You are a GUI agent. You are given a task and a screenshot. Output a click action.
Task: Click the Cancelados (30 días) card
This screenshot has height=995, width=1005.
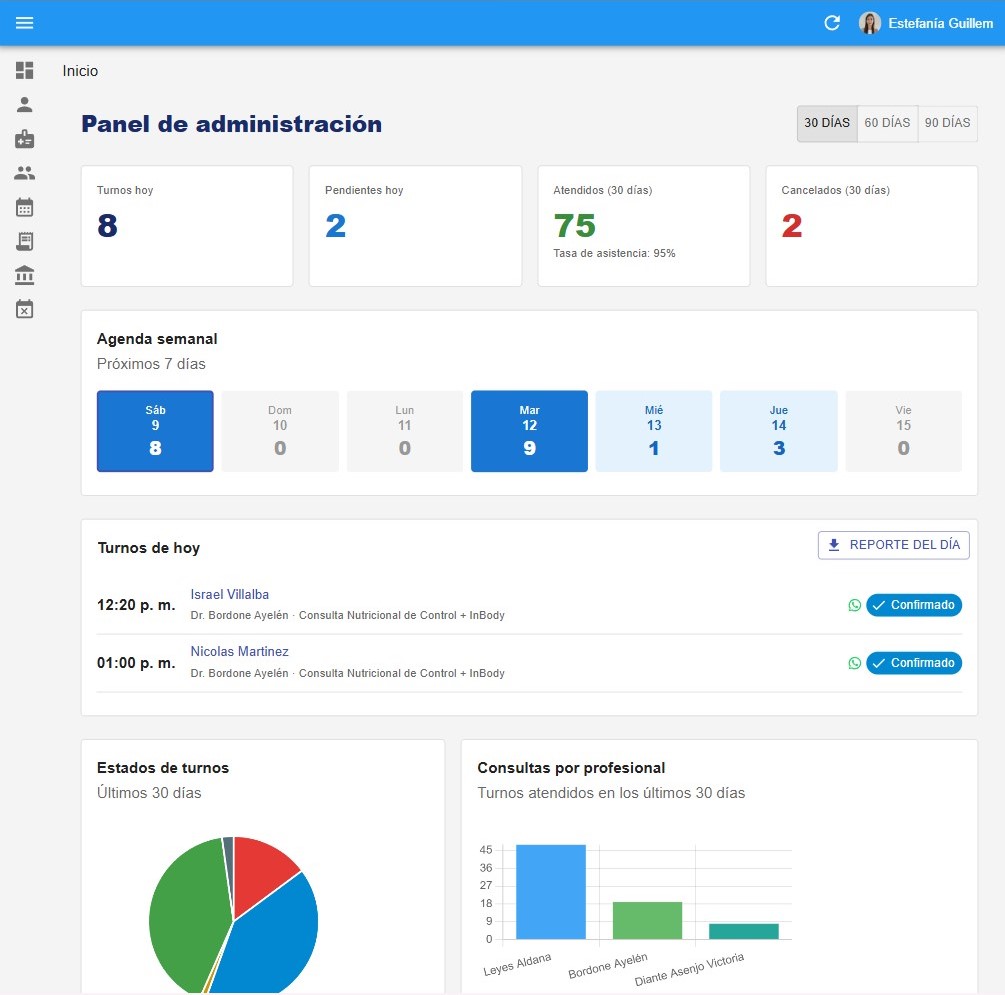tap(872, 226)
